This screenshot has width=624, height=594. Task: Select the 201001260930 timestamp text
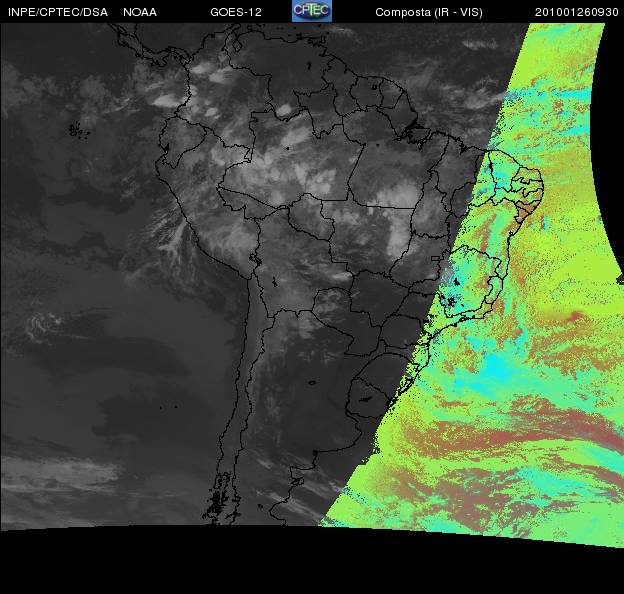coord(577,11)
